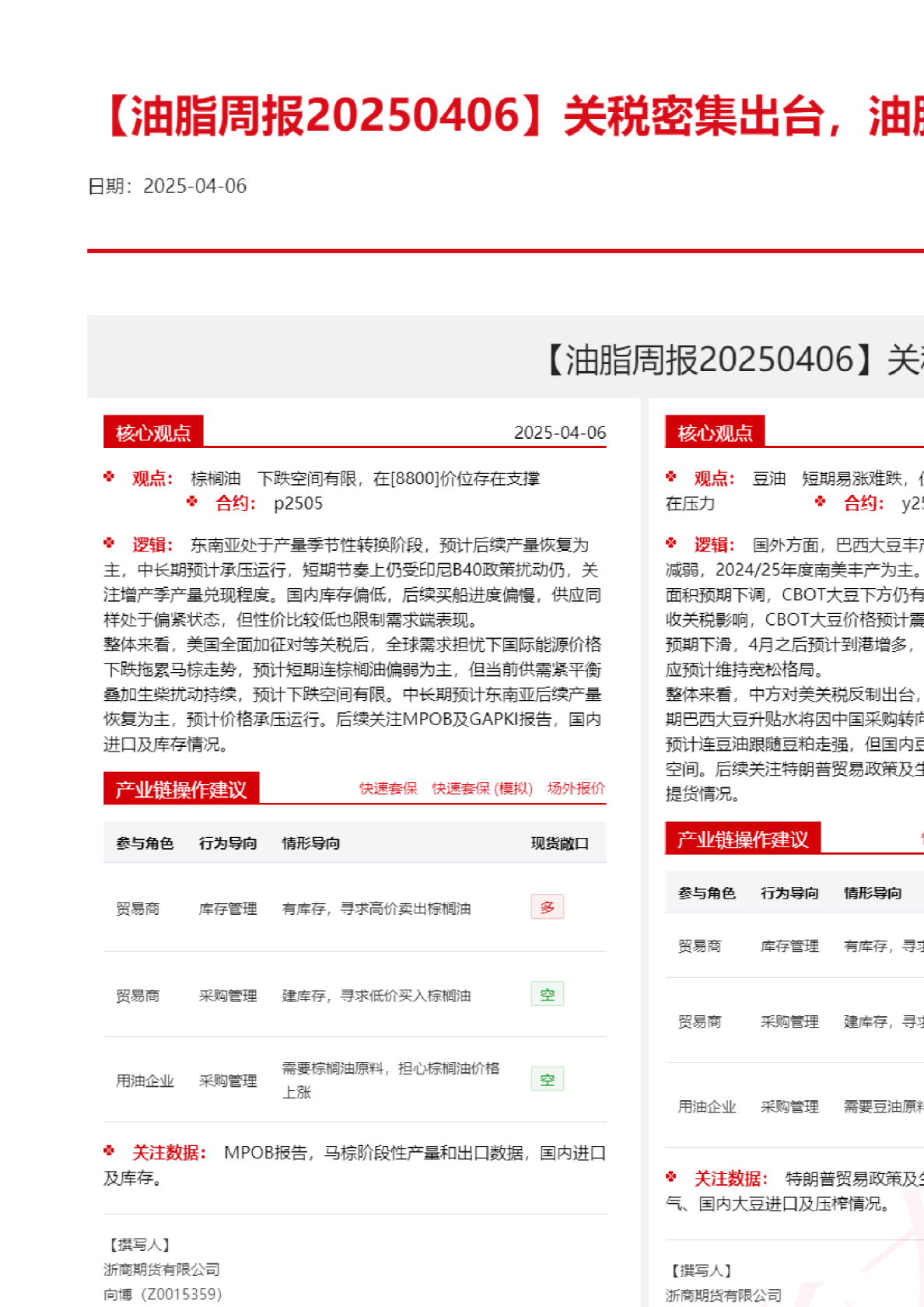This screenshot has height=1307, width=924.
Task: Select palm oil 产业链操作建议 section tab
Action: (181, 790)
